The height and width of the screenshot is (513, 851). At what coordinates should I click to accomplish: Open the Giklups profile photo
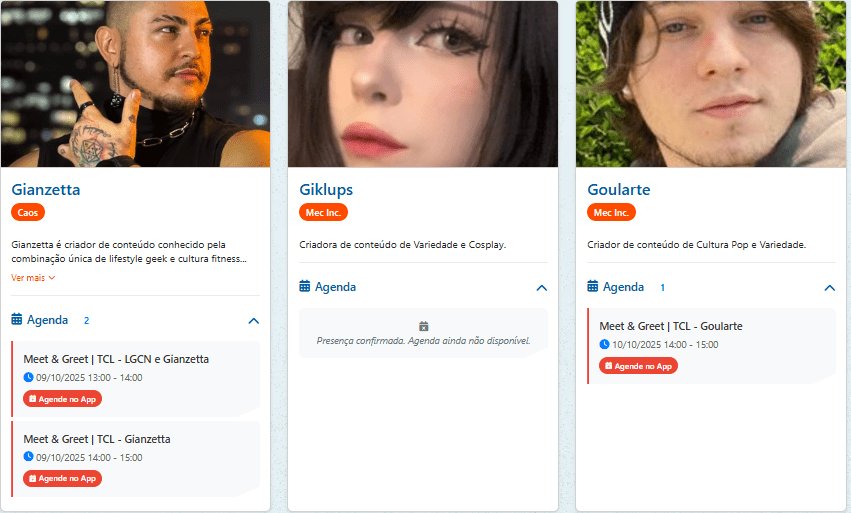(x=423, y=84)
